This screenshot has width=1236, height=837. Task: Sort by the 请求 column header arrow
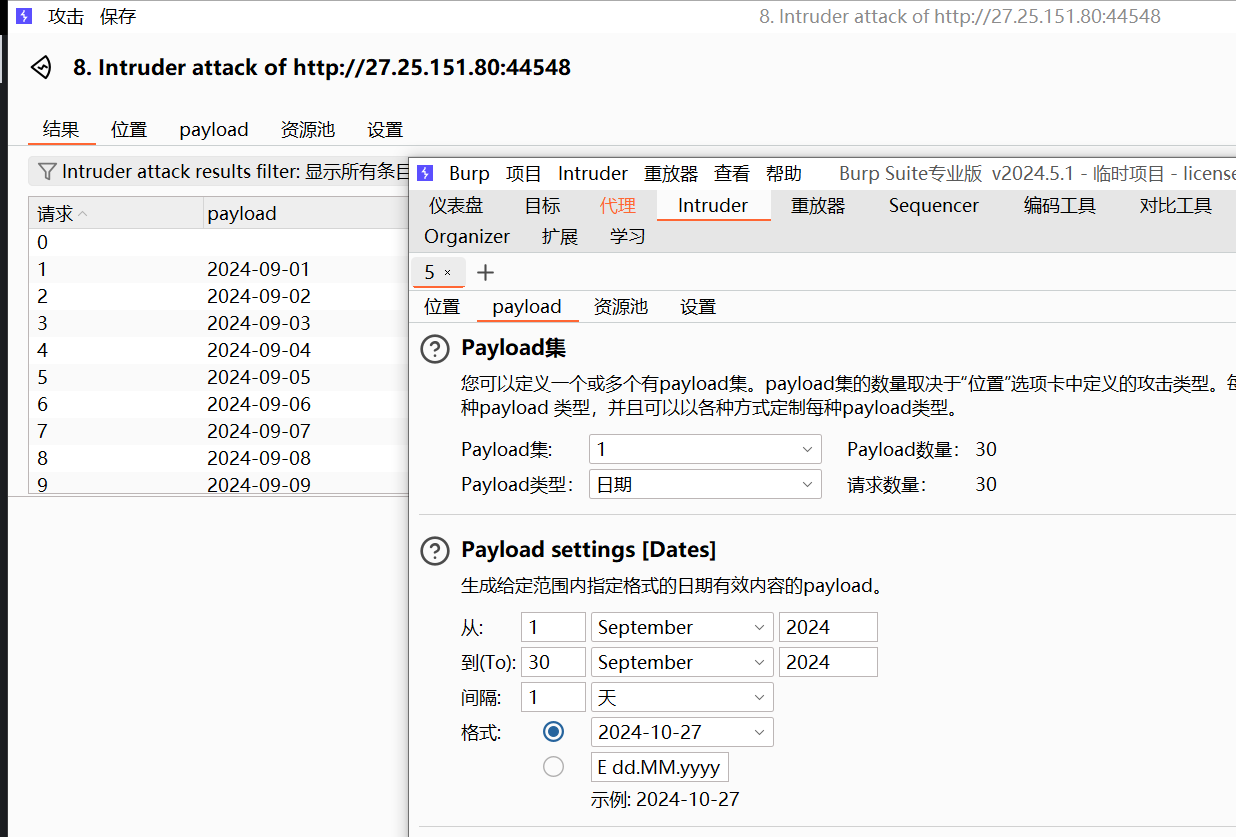pyautogui.click(x=83, y=214)
